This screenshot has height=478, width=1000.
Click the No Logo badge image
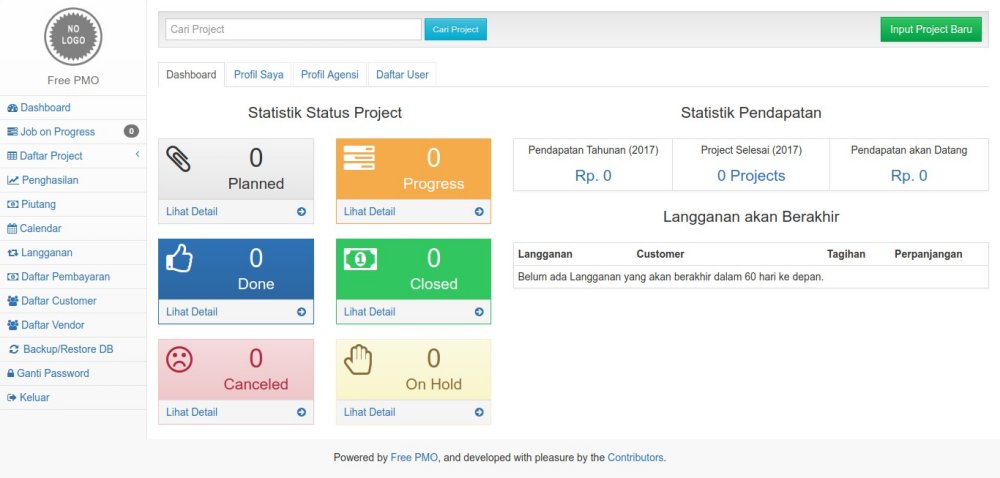[73, 37]
